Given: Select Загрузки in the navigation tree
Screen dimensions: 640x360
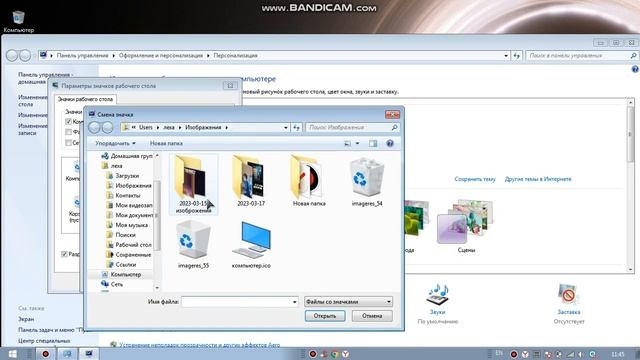Looking at the screenshot, I should [127, 176].
